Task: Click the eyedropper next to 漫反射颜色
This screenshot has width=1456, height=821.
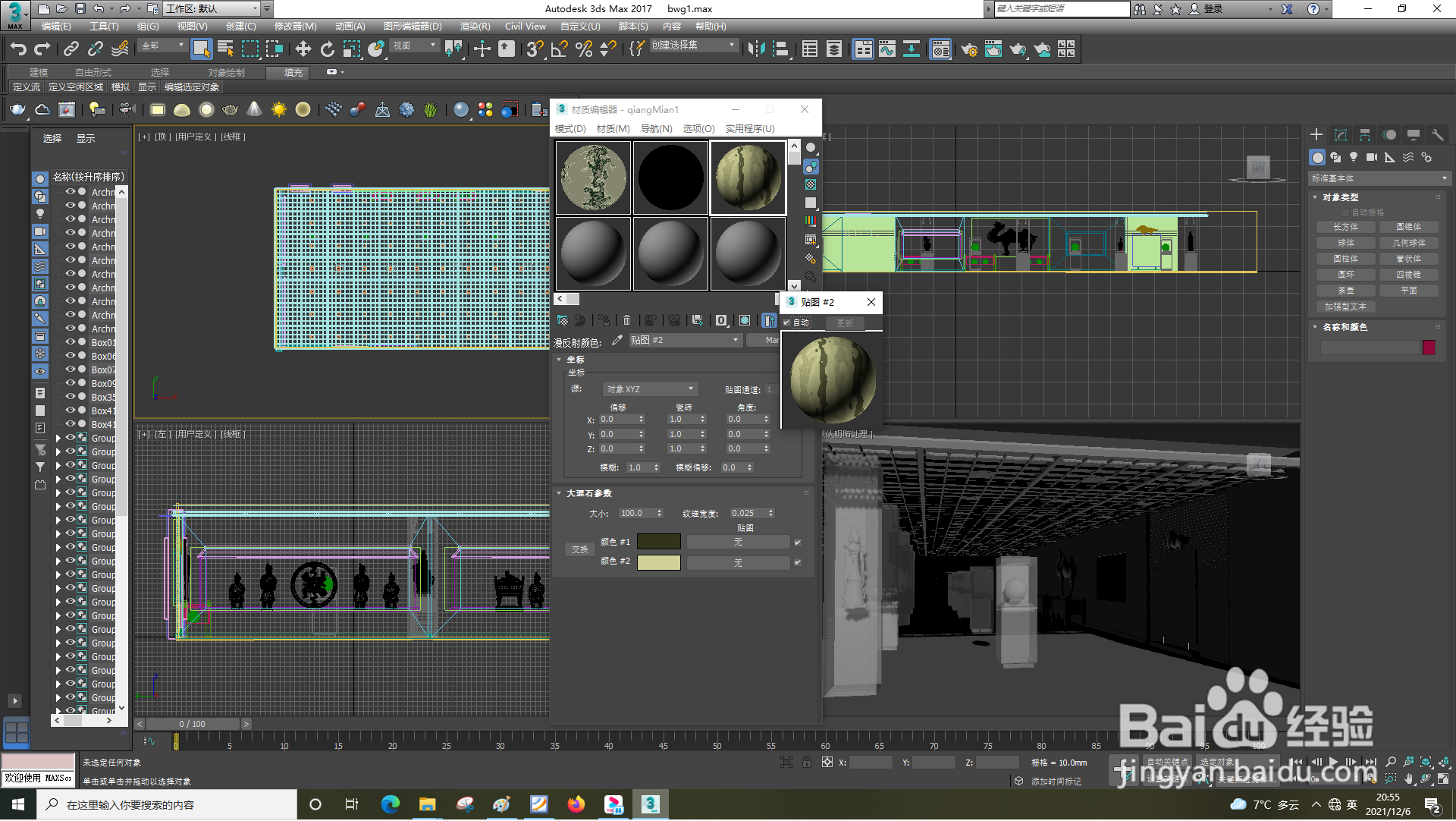Action: [x=617, y=341]
